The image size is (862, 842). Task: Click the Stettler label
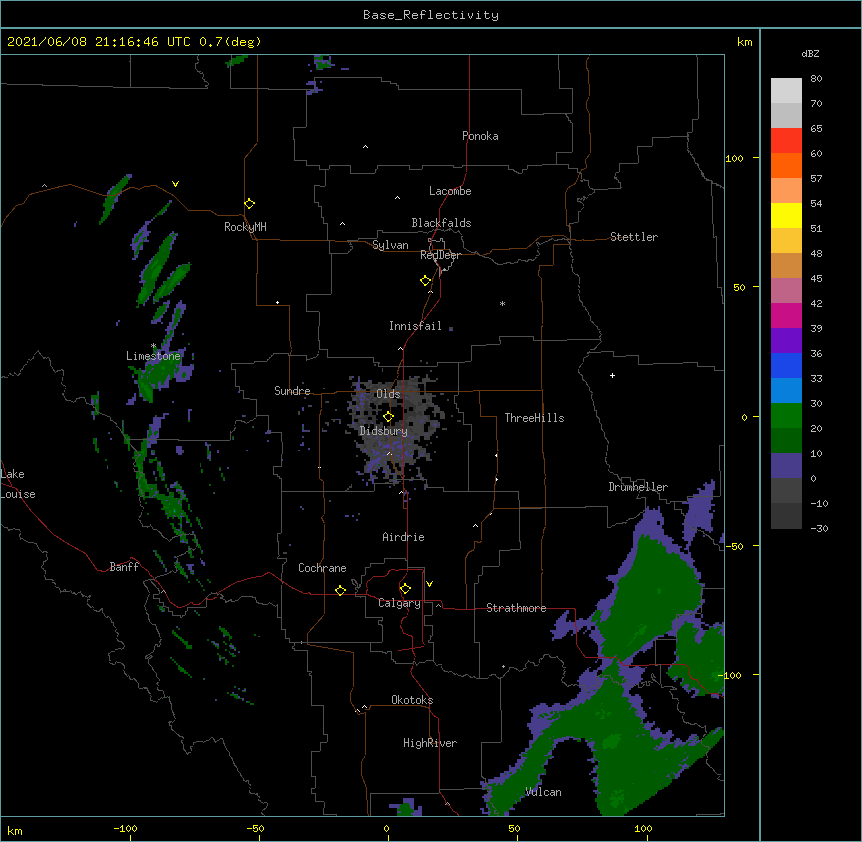coord(633,237)
